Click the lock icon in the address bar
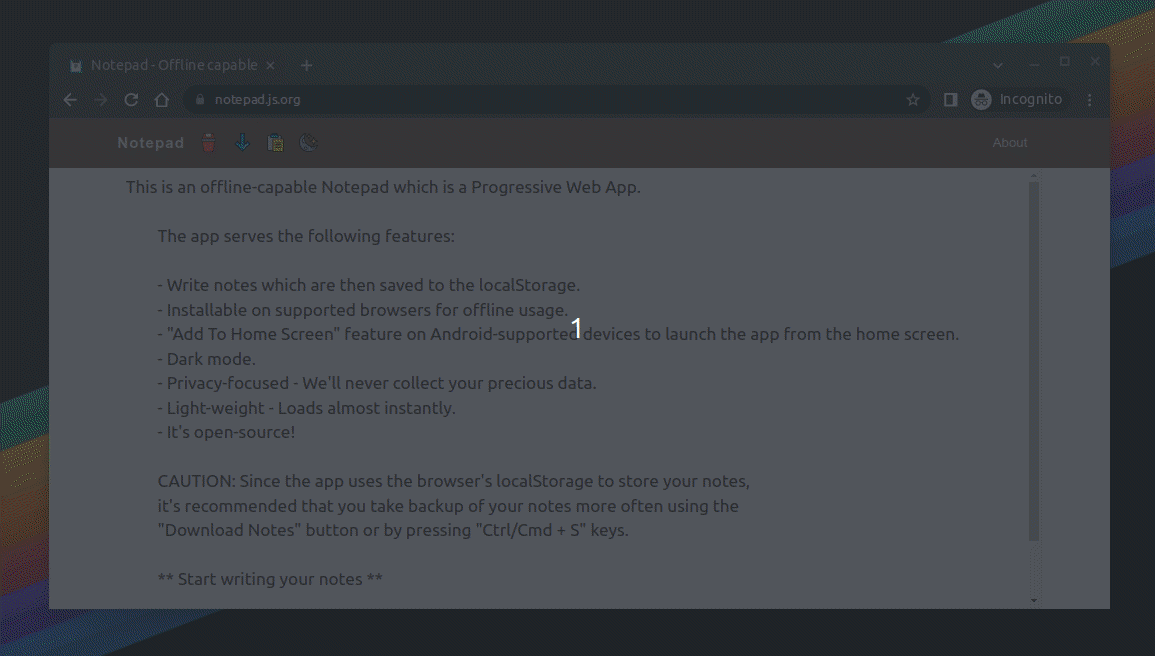This screenshot has width=1155, height=656. 200,99
